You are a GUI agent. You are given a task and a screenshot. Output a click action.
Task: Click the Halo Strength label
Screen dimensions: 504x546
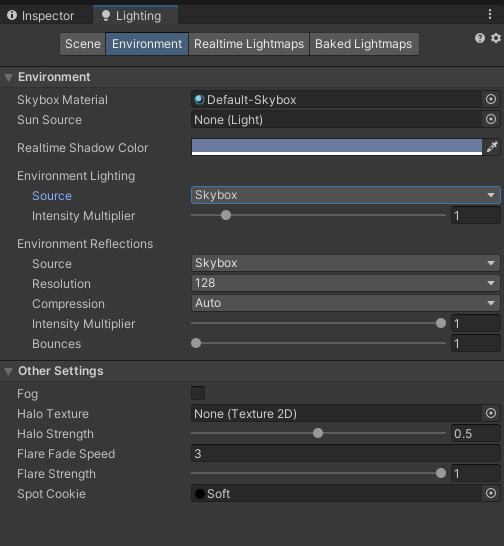55,434
